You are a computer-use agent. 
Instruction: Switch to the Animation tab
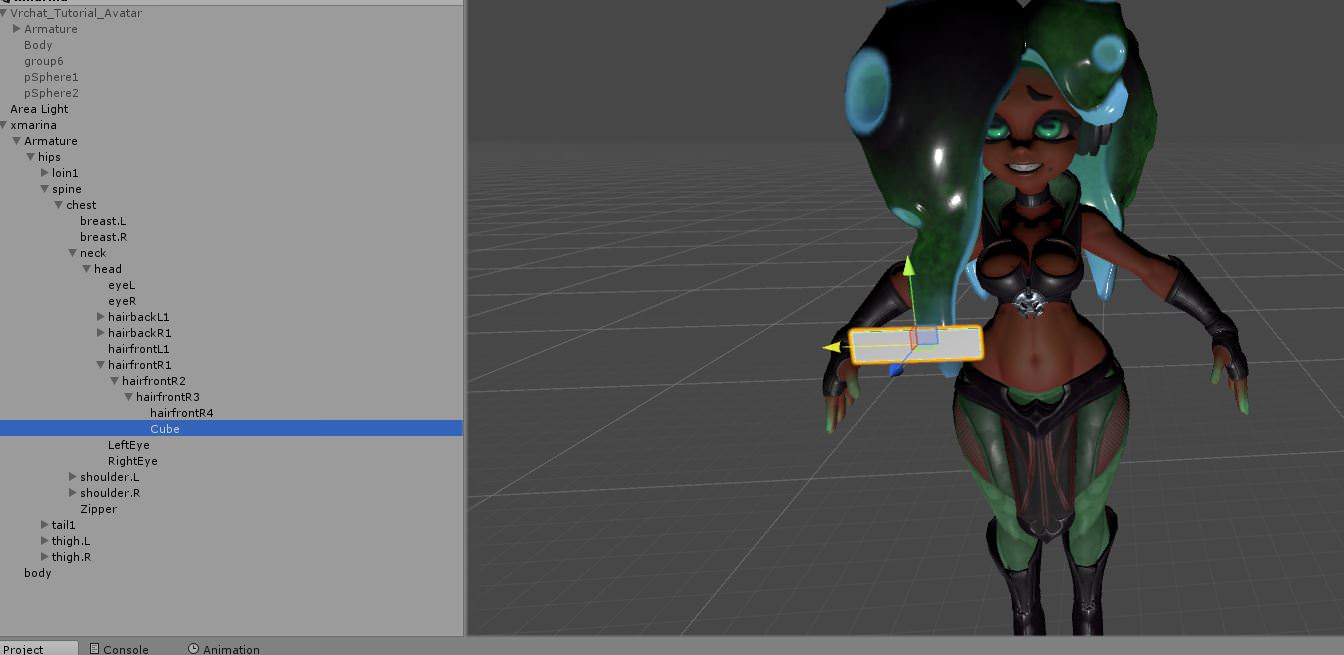[223, 649]
